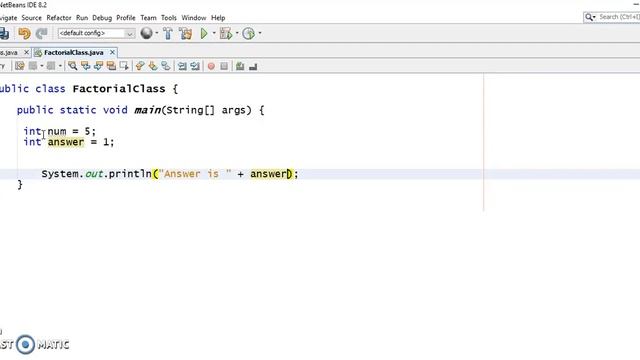Run the project with the green play icon
The width and height of the screenshot is (640, 360).
204,33
